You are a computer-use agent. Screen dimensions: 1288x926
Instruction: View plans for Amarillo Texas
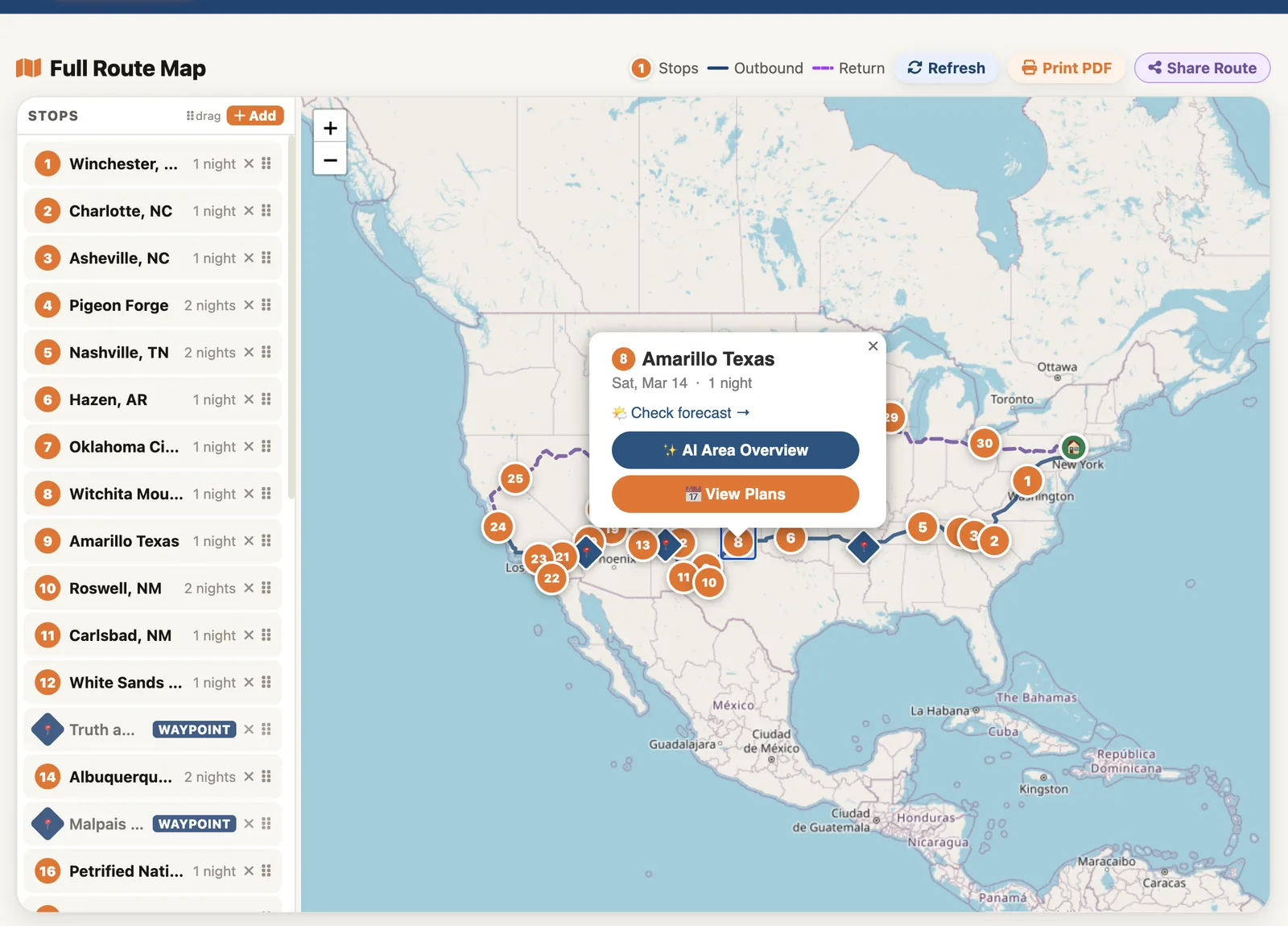click(735, 494)
